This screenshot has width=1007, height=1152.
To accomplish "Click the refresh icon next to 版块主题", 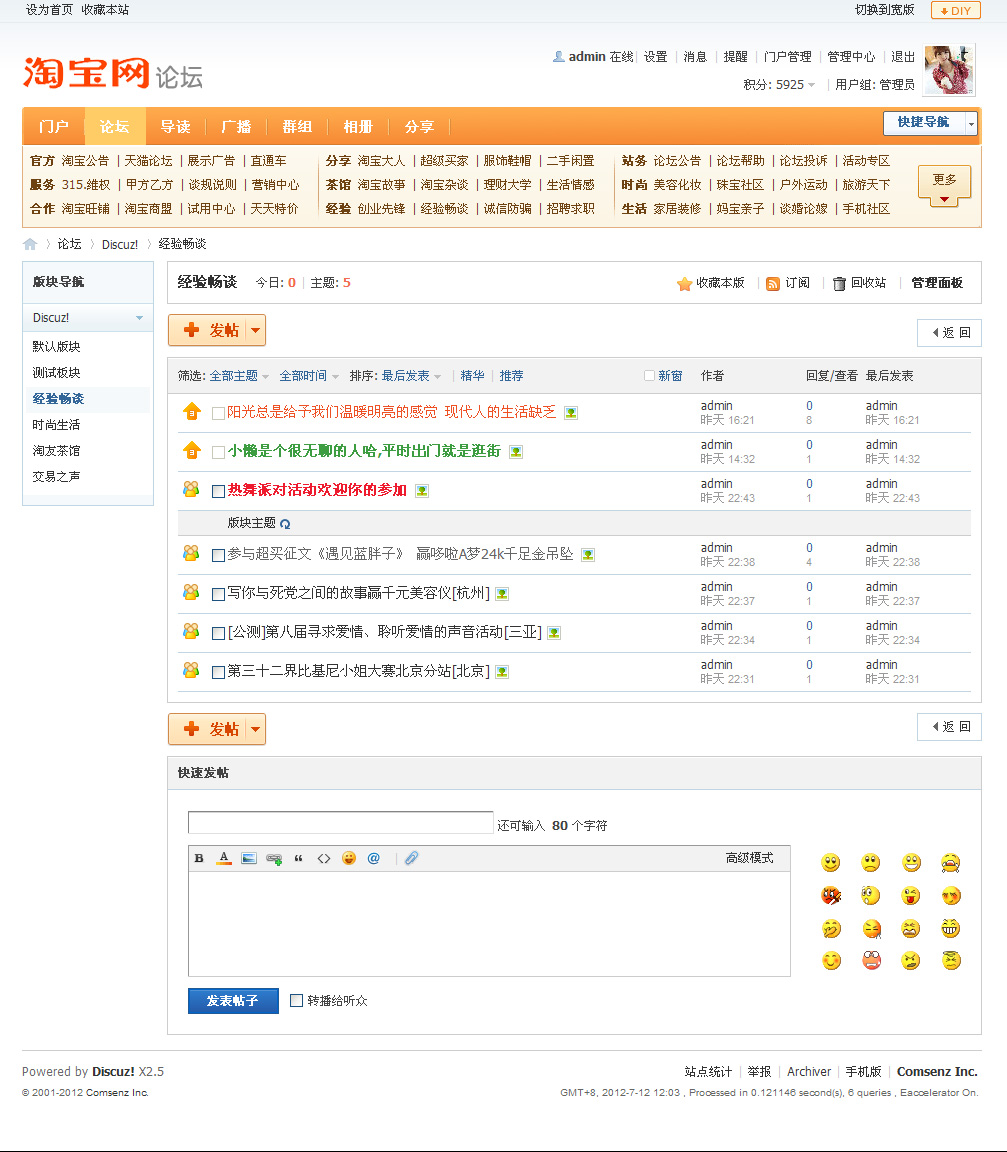I will coord(285,524).
